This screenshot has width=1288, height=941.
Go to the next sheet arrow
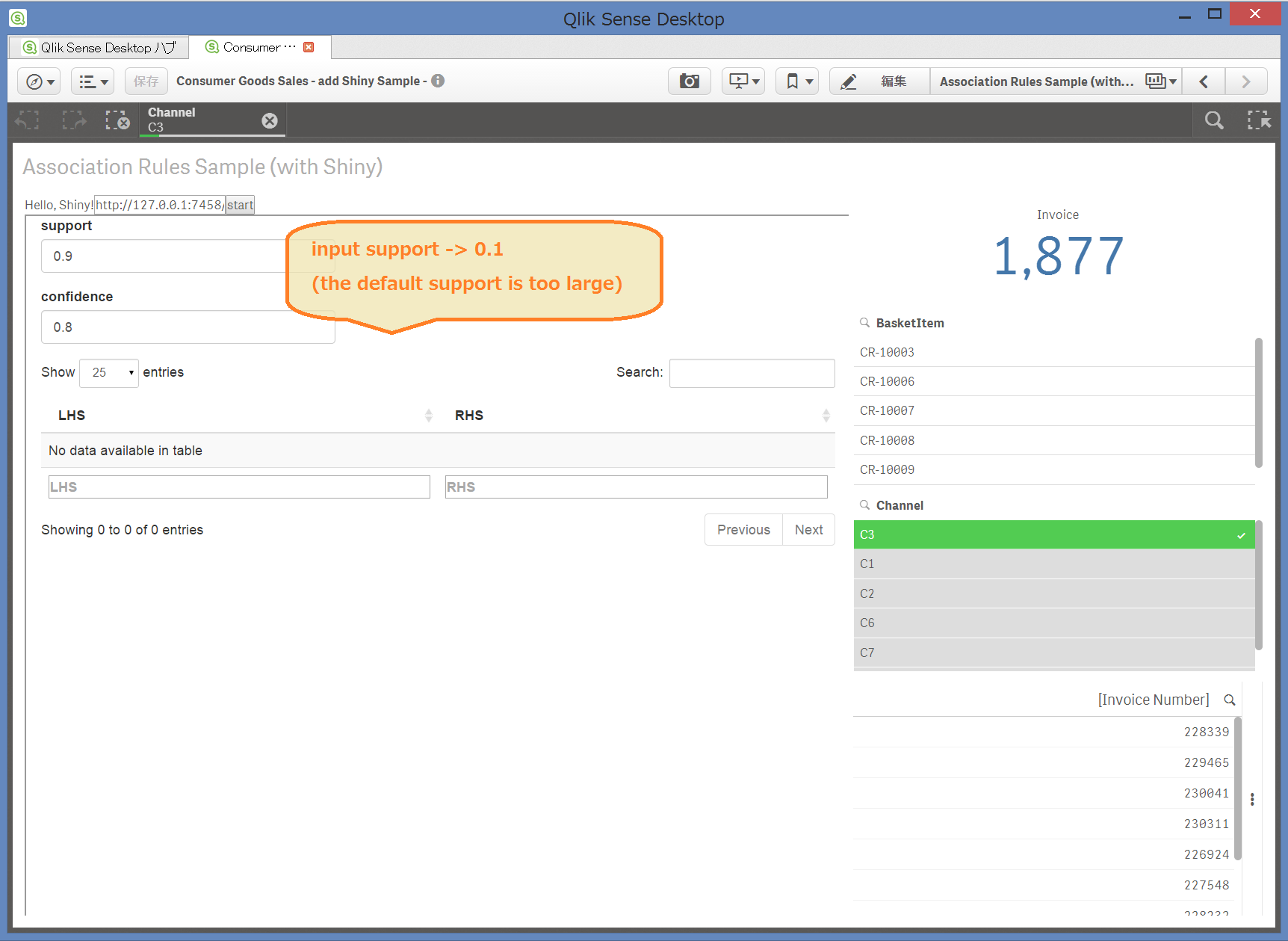pyautogui.click(x=1245, y=81)
